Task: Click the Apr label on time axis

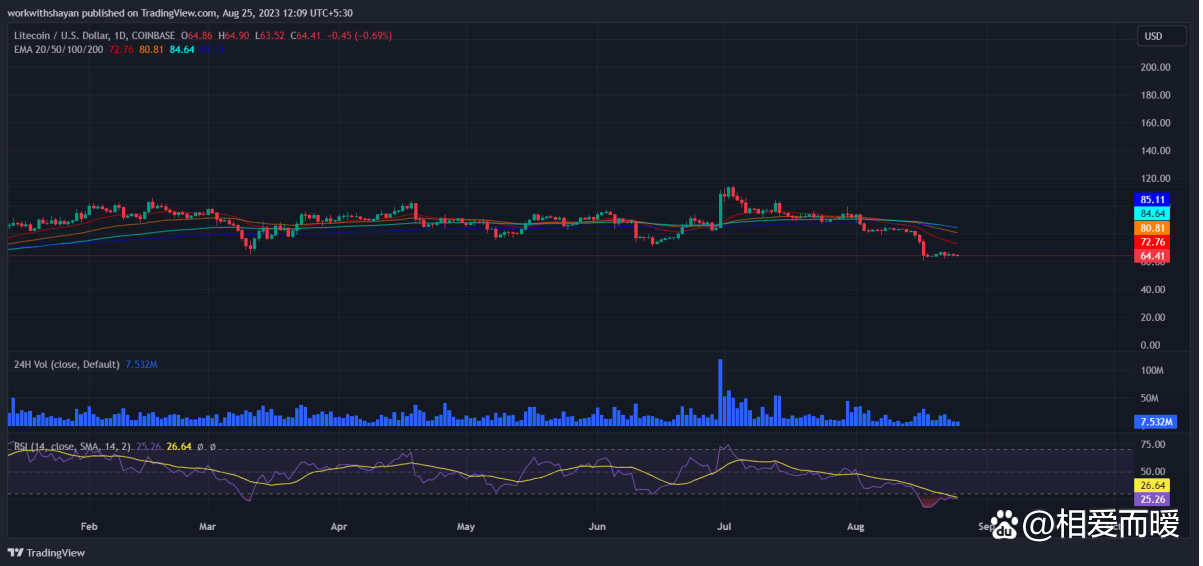Action: tap(339, 524)
